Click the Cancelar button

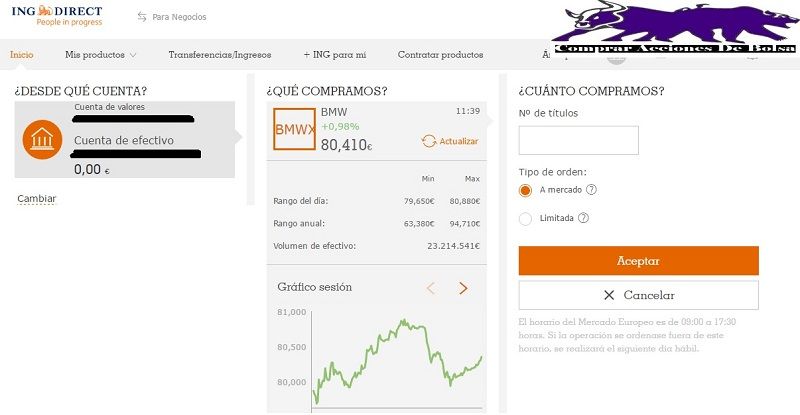point(638,295)
